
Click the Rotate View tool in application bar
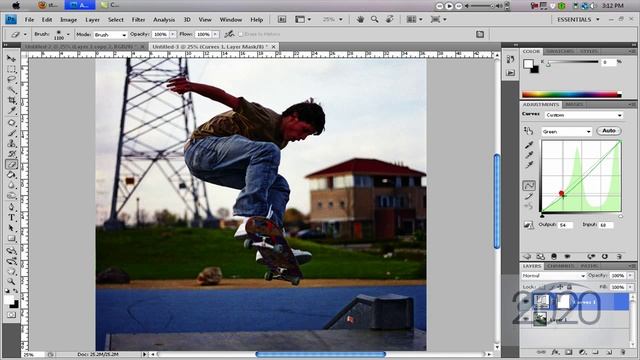pos(389,19)
